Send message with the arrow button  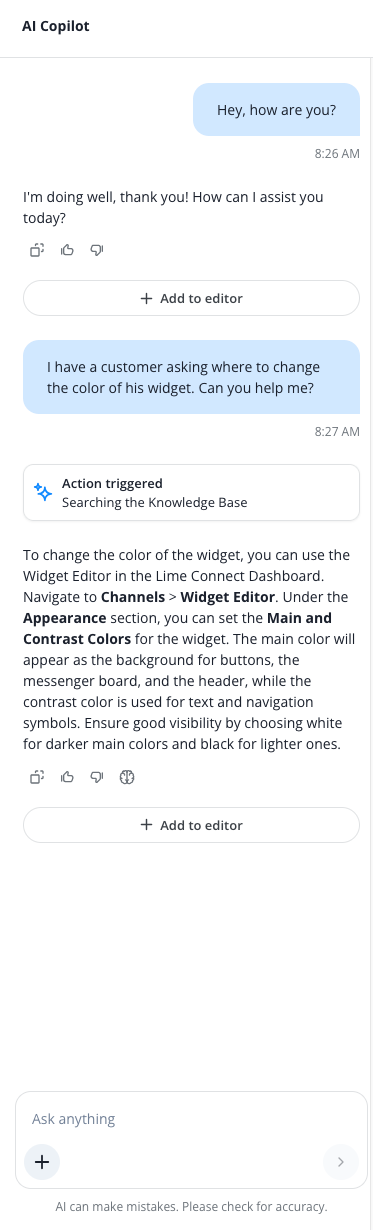point(341,1161)
